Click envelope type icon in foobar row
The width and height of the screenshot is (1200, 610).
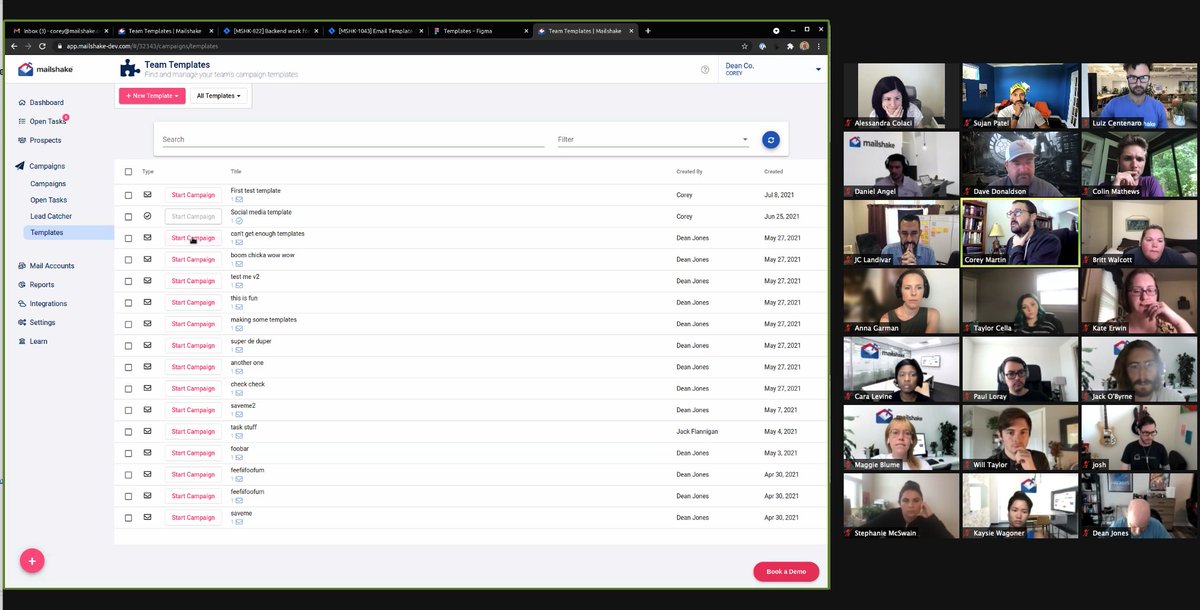(x=147, y=453)
